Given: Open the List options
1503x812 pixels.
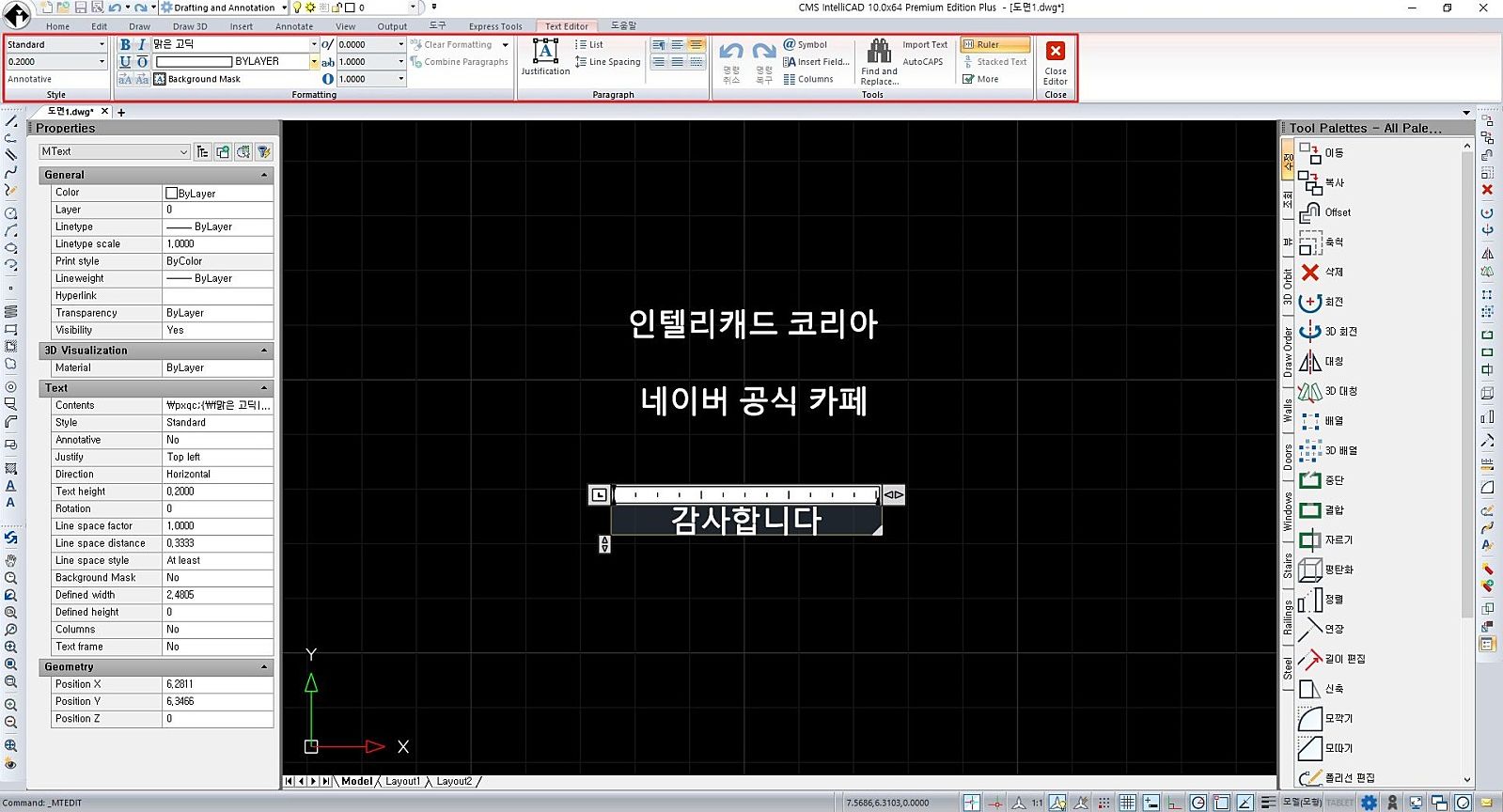Looking at the screenshot, I should tap(589, 44).
